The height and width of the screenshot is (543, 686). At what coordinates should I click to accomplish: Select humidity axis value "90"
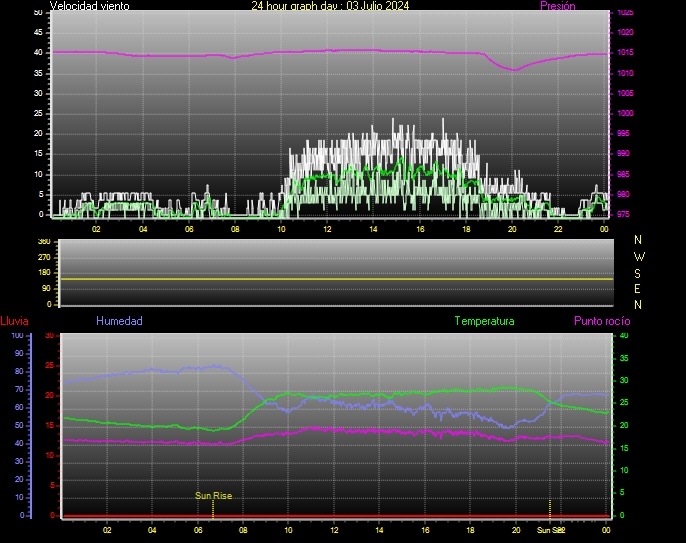19,353
